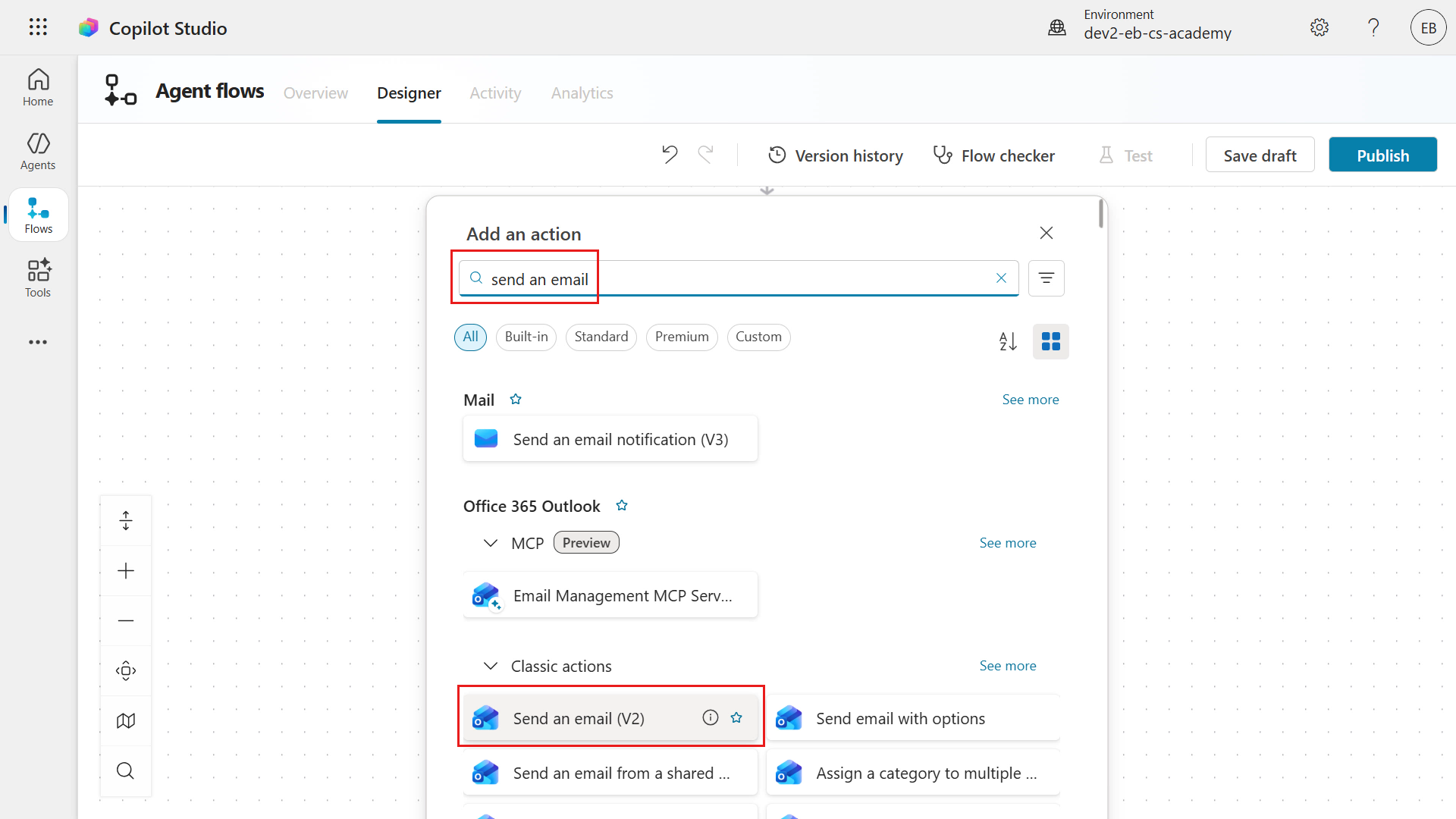This screenshot has width=1456, height=819.
Task: Switch to the Activity tab
Action: 495,93
